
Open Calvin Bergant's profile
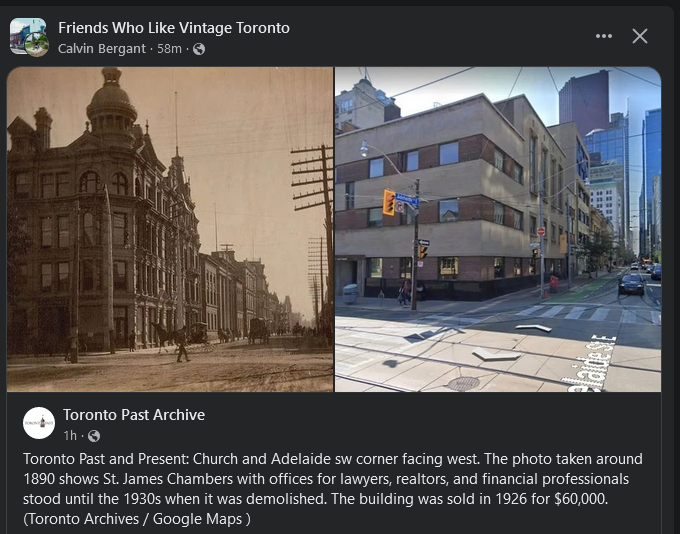[102, 49]
